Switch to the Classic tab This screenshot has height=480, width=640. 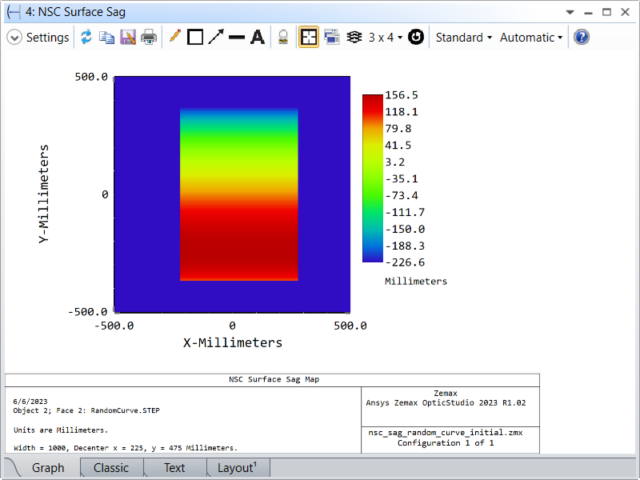[x=111, y=468]
